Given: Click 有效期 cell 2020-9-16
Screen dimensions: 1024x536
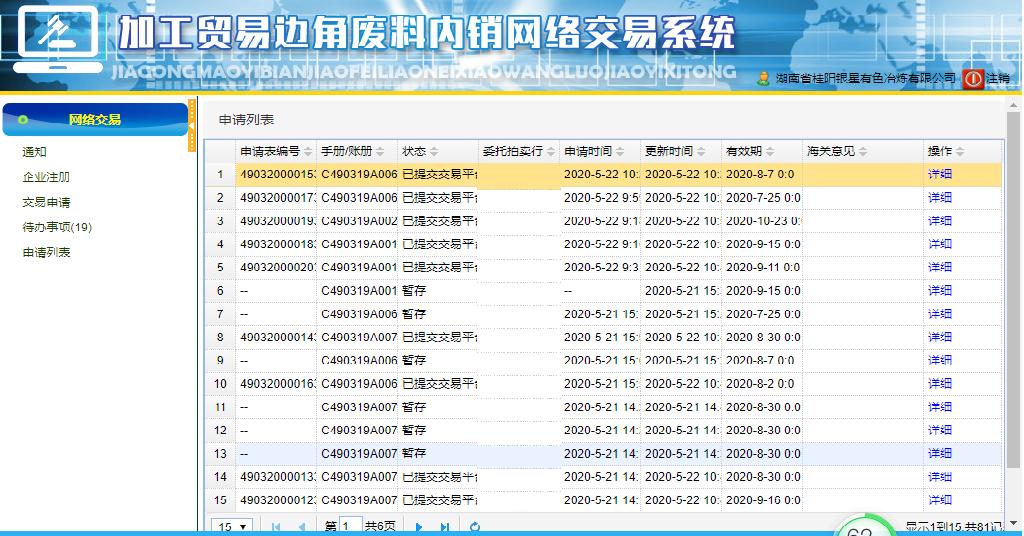Looking at the screenshot, I should click(762, 500).
